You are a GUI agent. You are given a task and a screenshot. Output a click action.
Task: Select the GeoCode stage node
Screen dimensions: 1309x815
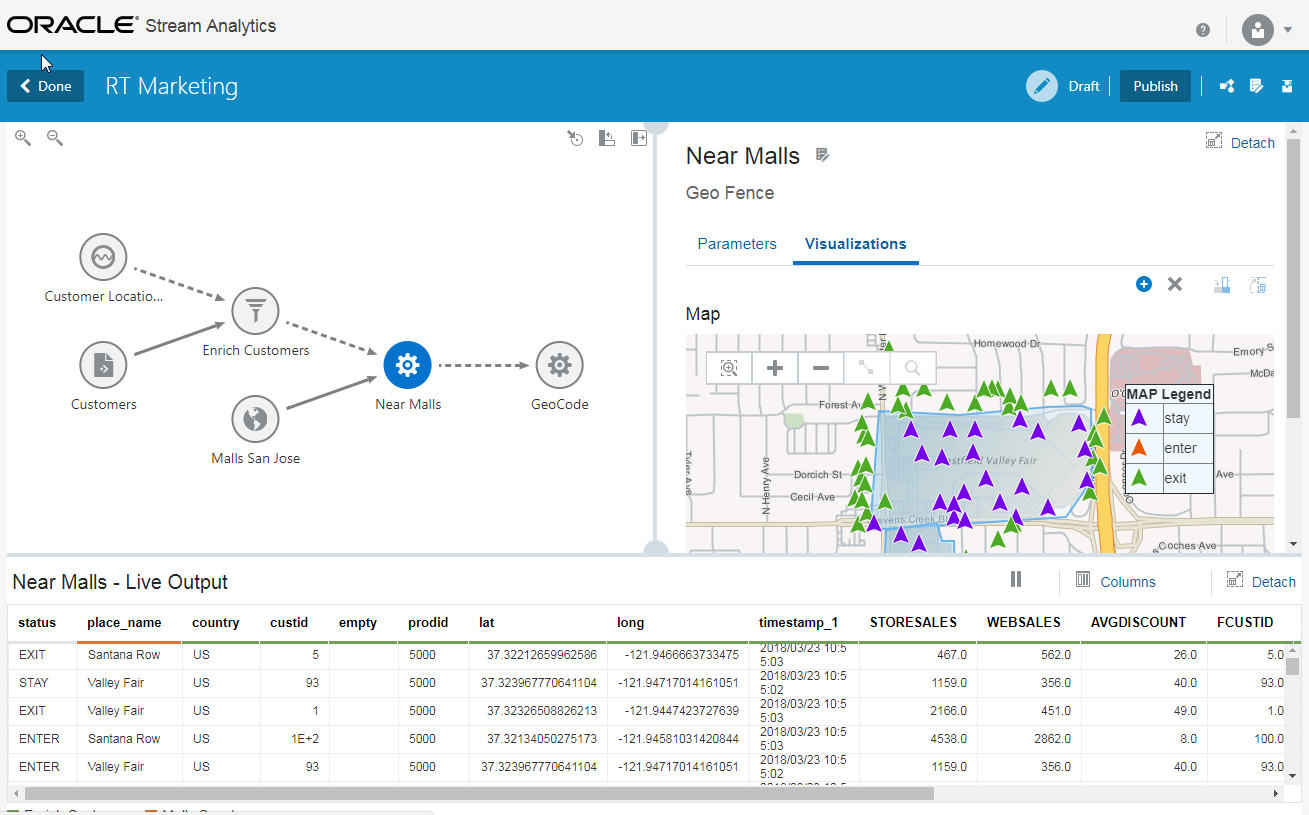(x=559, y=366)
